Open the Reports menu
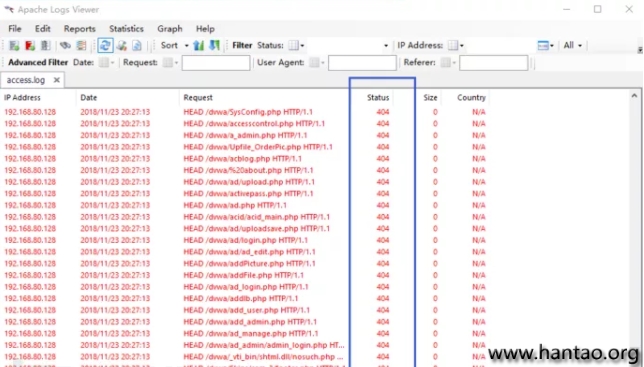The height and width of the screenshot is (367, 644). pyautogui.click(x=80, y=29)
